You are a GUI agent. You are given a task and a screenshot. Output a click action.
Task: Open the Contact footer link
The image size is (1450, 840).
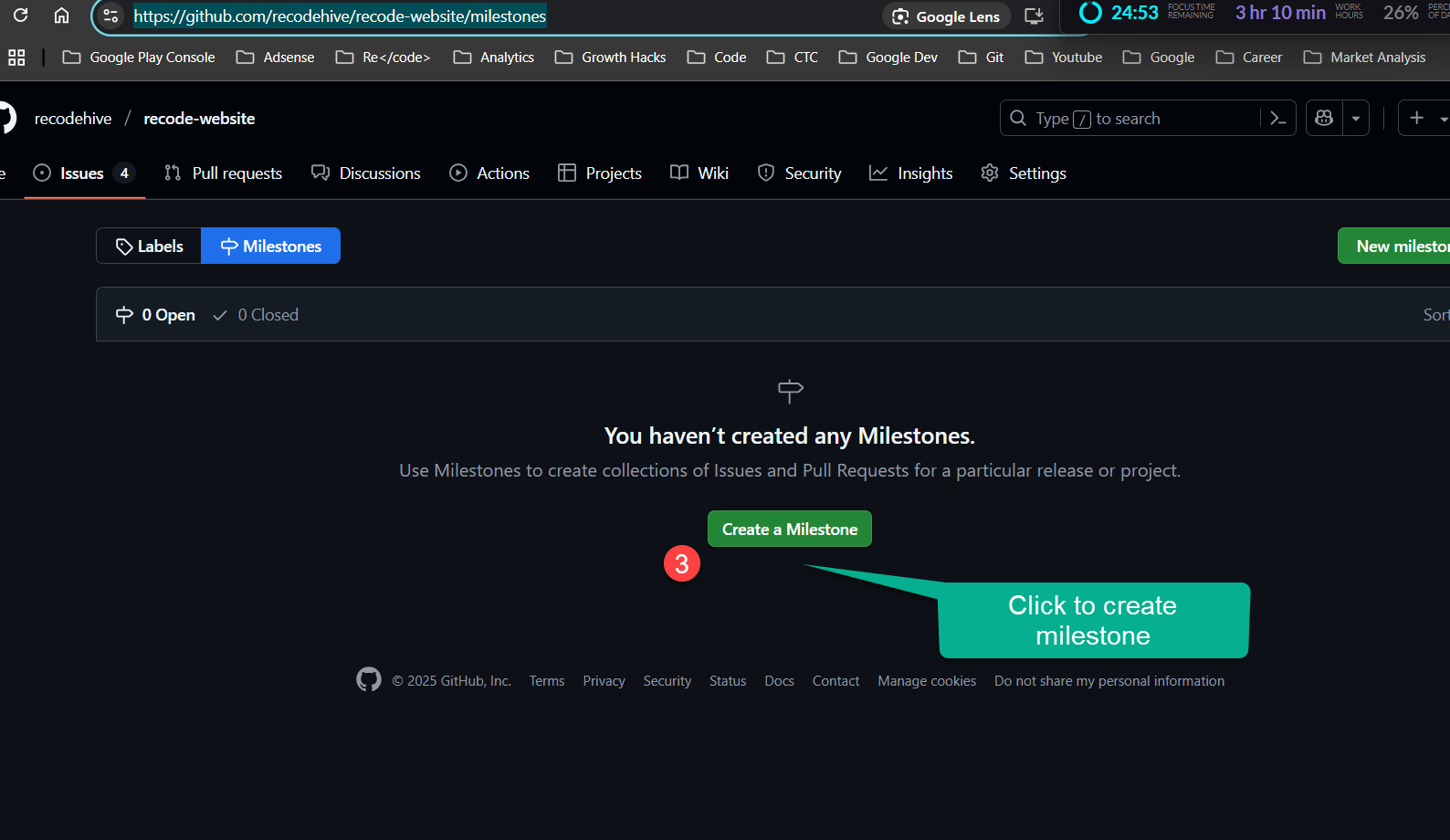[835, 681]
